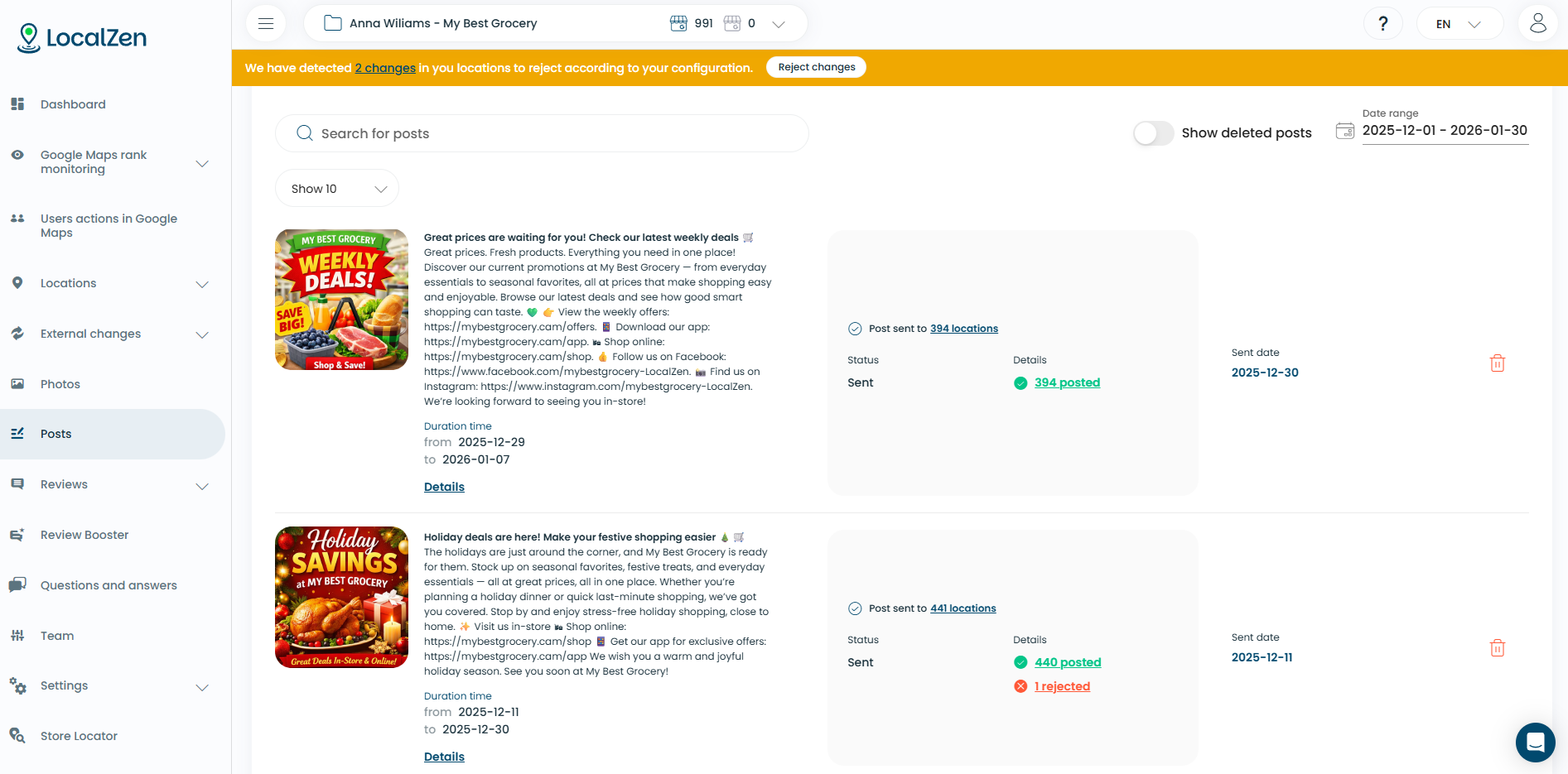Click the Review Booster icon
1568x774 pixels.
[x=17, y=535]
